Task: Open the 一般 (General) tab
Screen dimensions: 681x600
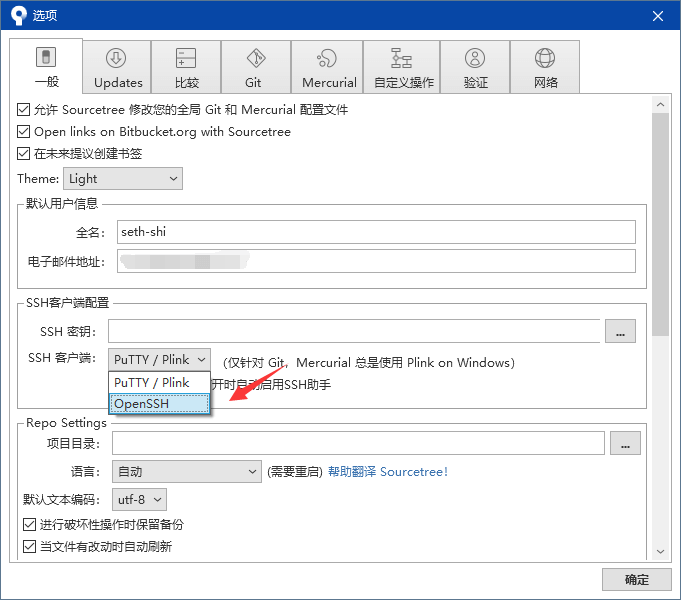Action: [46, 66]
